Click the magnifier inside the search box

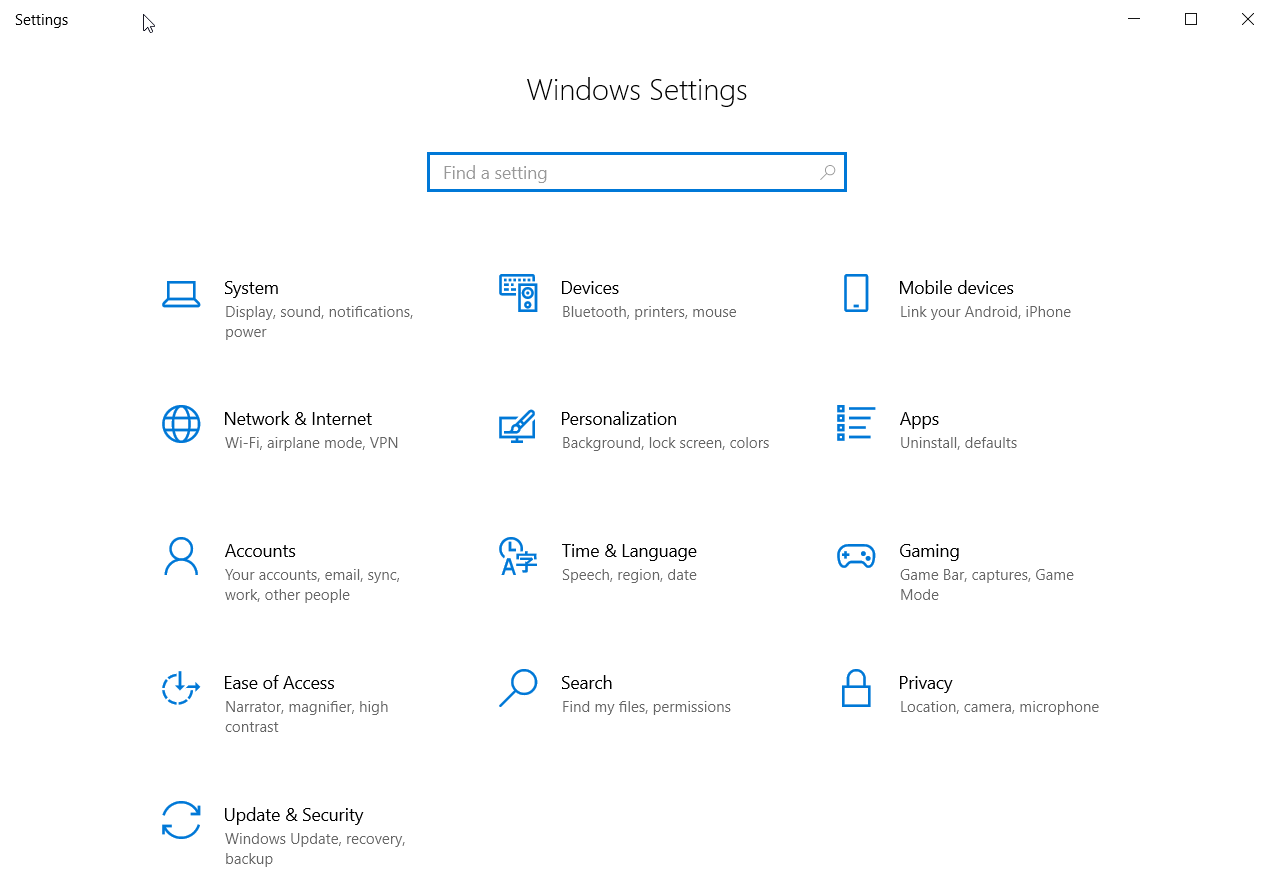coord(827,172)
